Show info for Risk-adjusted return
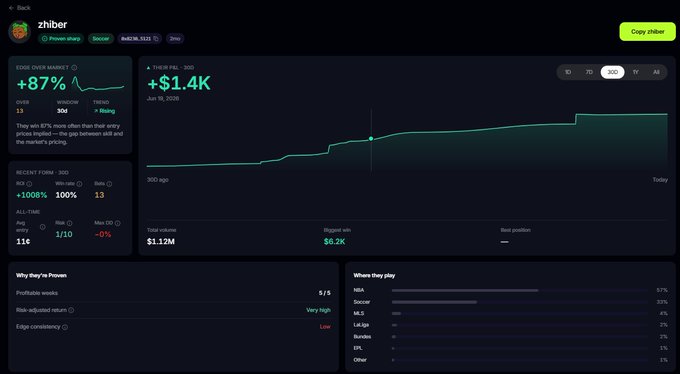This screenshot has height=374, width=680. [x=71, y=310]
